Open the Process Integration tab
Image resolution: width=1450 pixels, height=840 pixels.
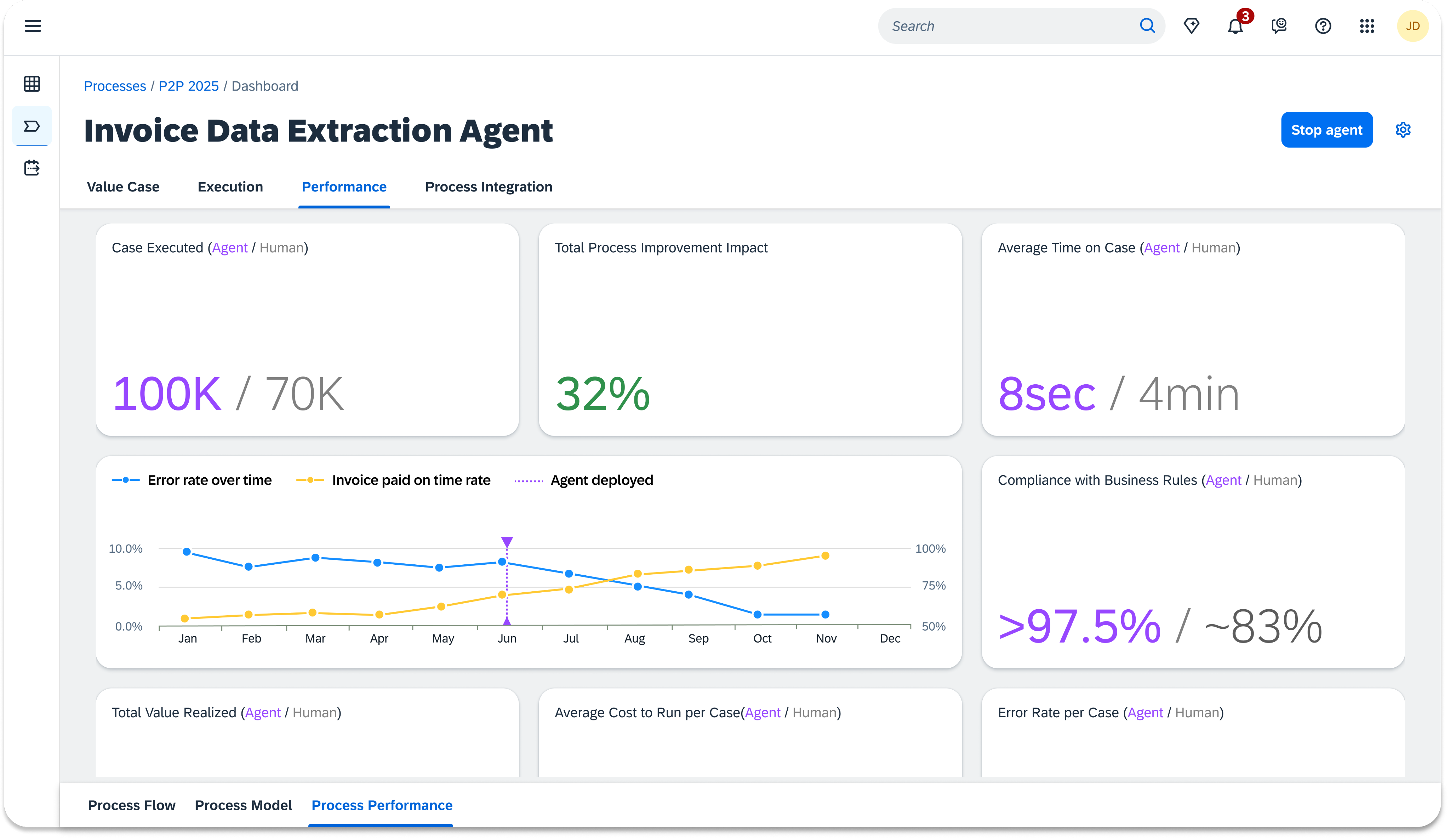(489, 187)
